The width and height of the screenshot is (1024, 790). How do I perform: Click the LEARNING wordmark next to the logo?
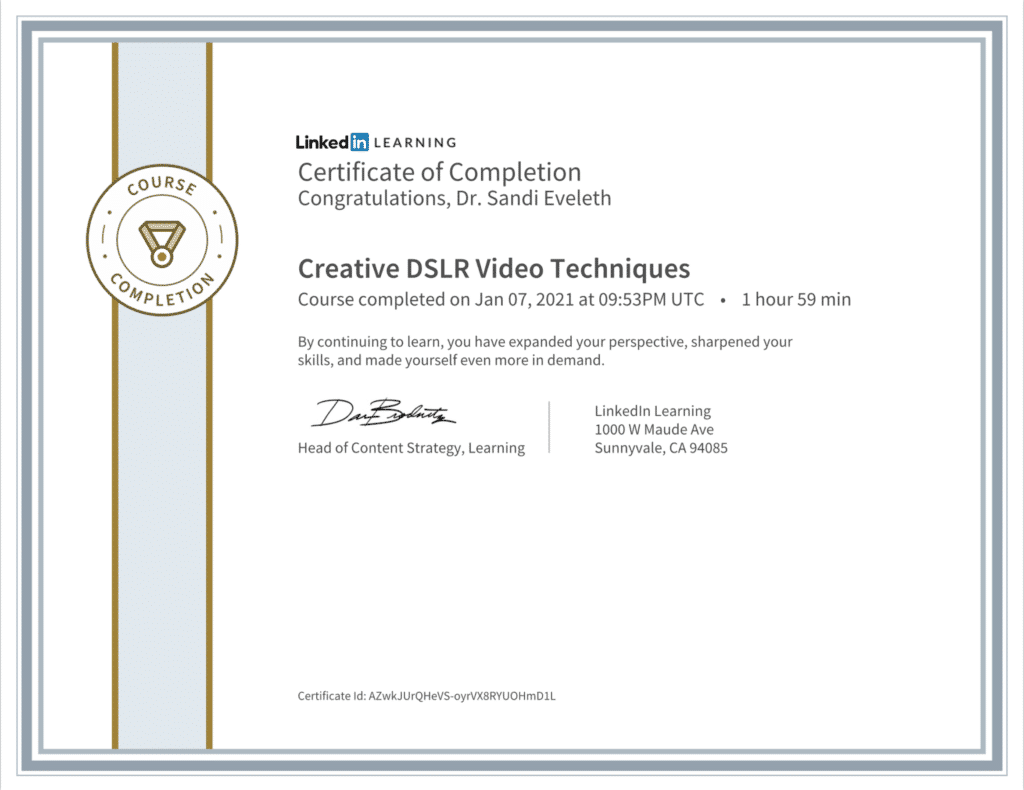pos(414,142)
